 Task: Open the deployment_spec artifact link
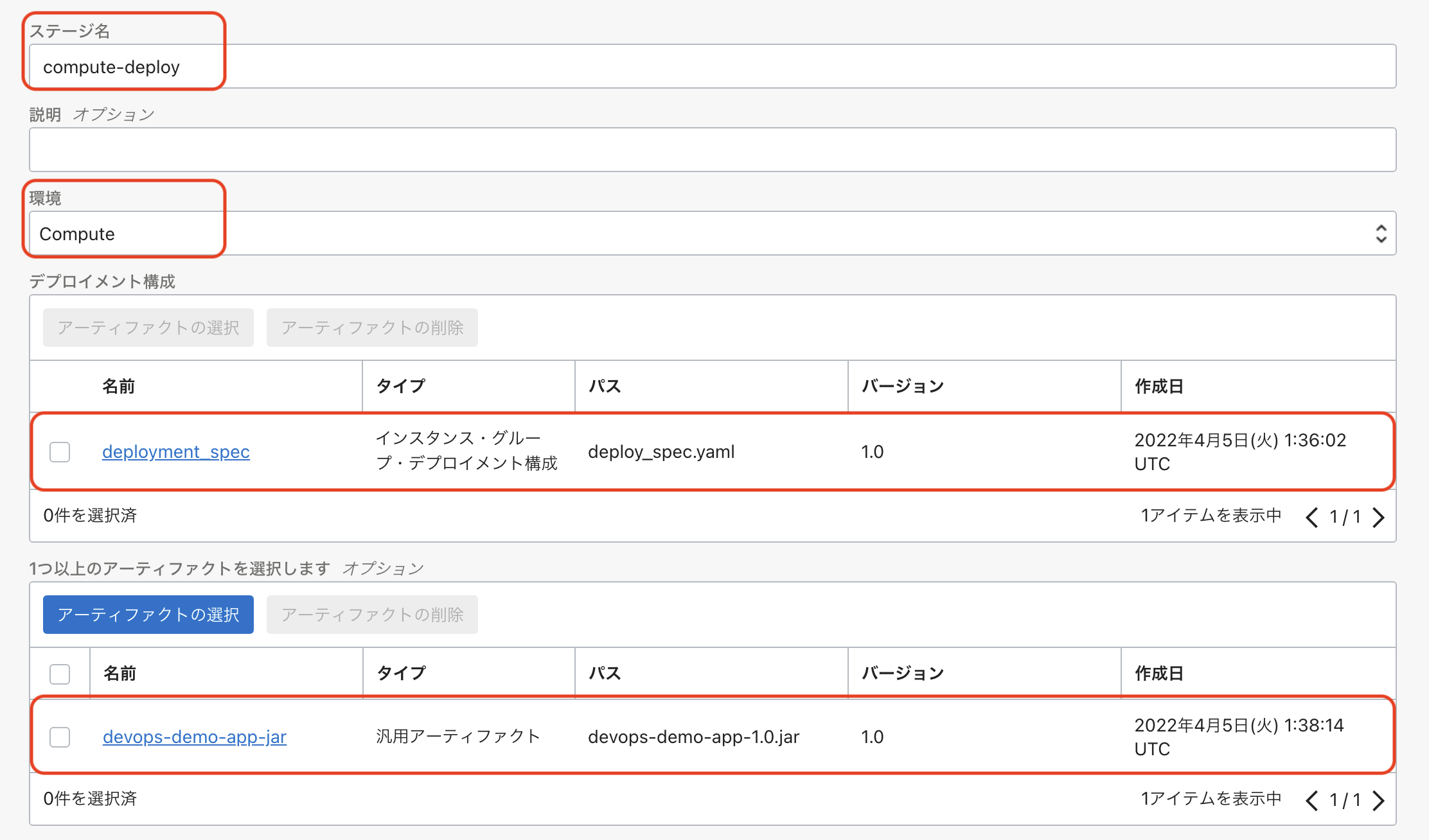coord(175,452)
